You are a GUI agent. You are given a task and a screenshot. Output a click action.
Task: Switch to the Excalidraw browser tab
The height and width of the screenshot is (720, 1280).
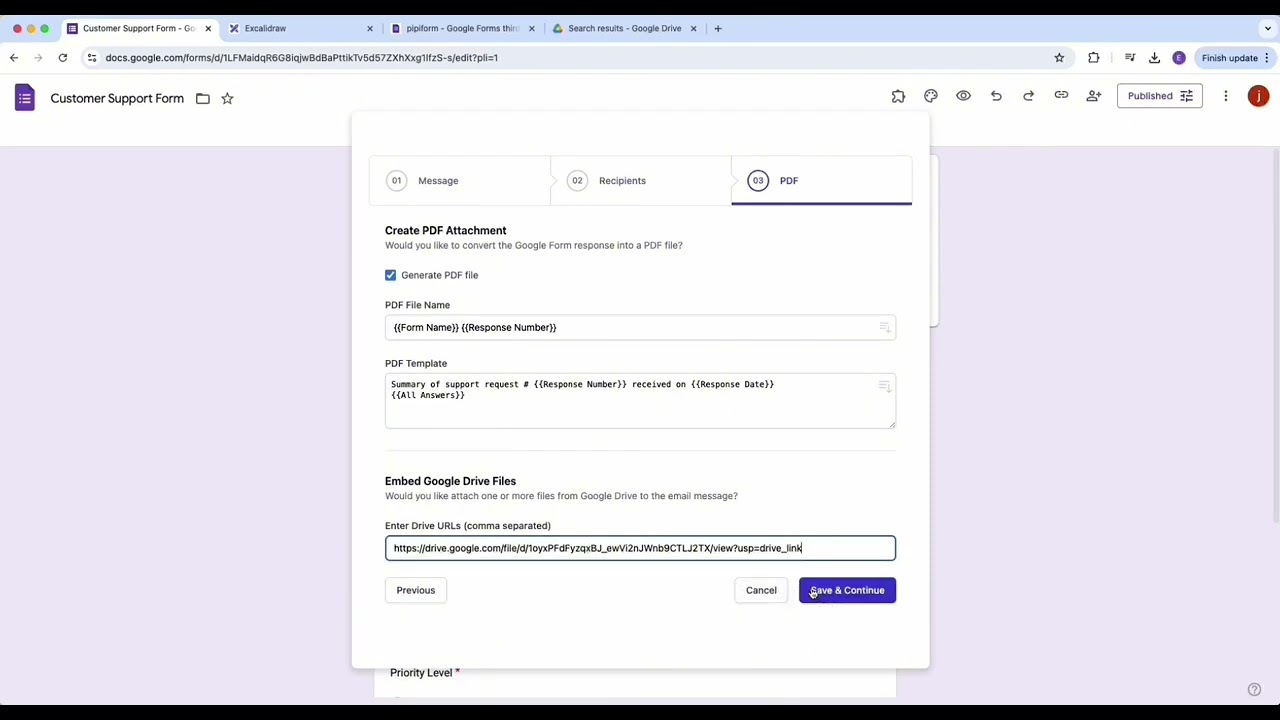coord(299,28)
